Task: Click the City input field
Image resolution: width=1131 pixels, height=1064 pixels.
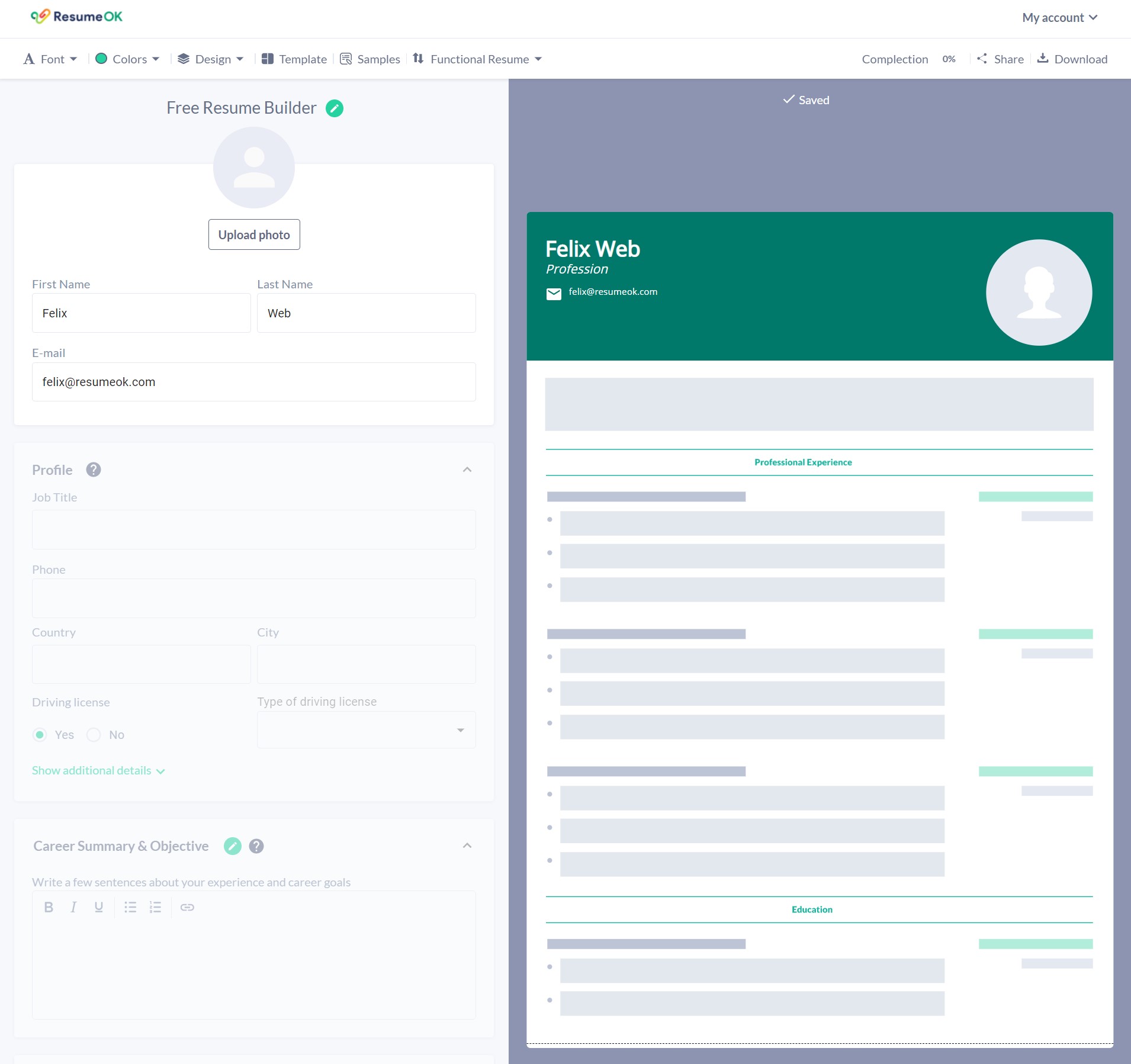Action: pyautogui.click(x=367, y=664)
